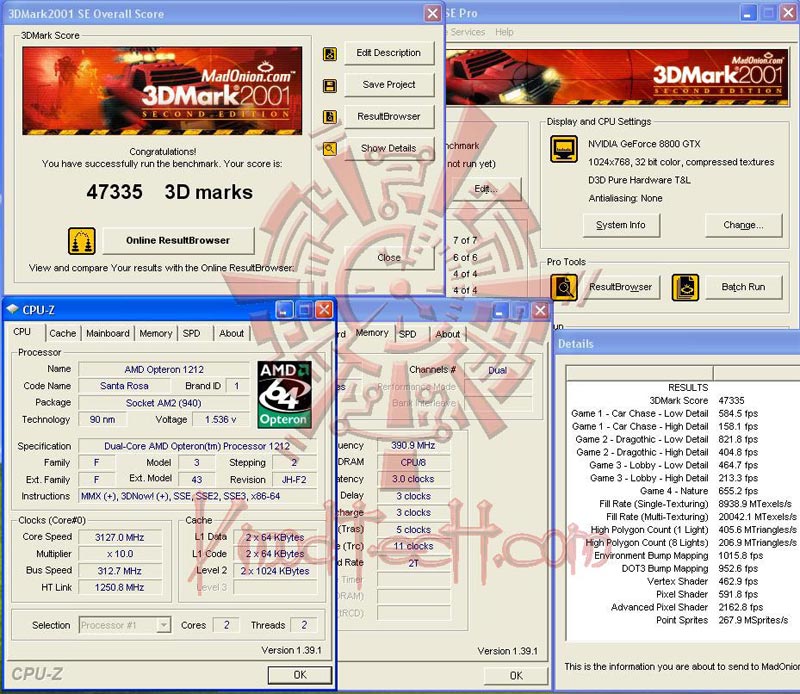Open the About tab in front CPU-Z

pyautogui.click(x=232, y=333)
